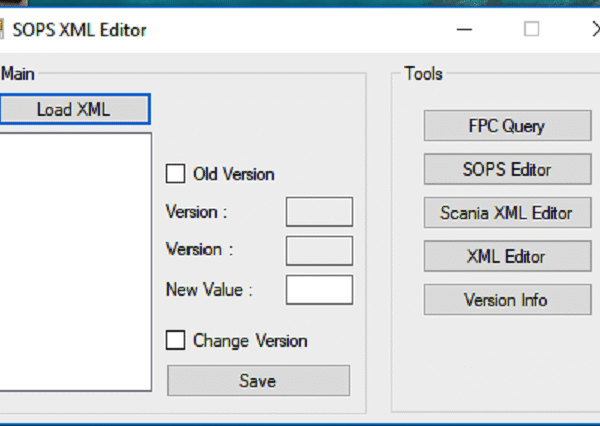Open the FPC Query tool
The image size is (600, 426).
(507, 126)
